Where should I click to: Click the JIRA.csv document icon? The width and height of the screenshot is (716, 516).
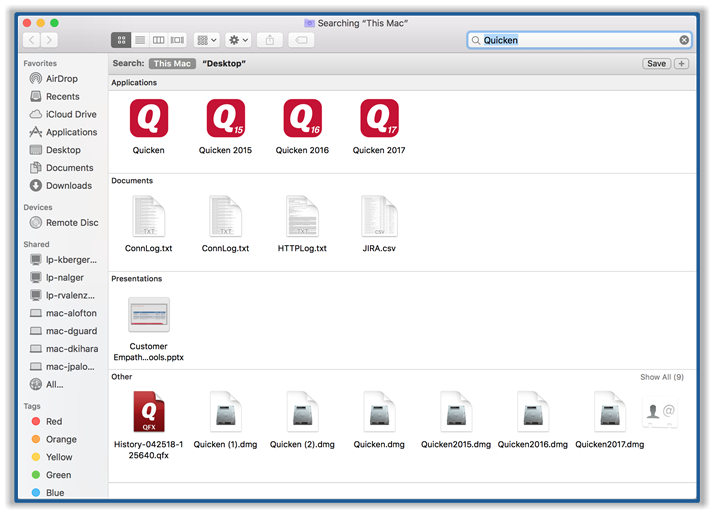coord(379,216)
